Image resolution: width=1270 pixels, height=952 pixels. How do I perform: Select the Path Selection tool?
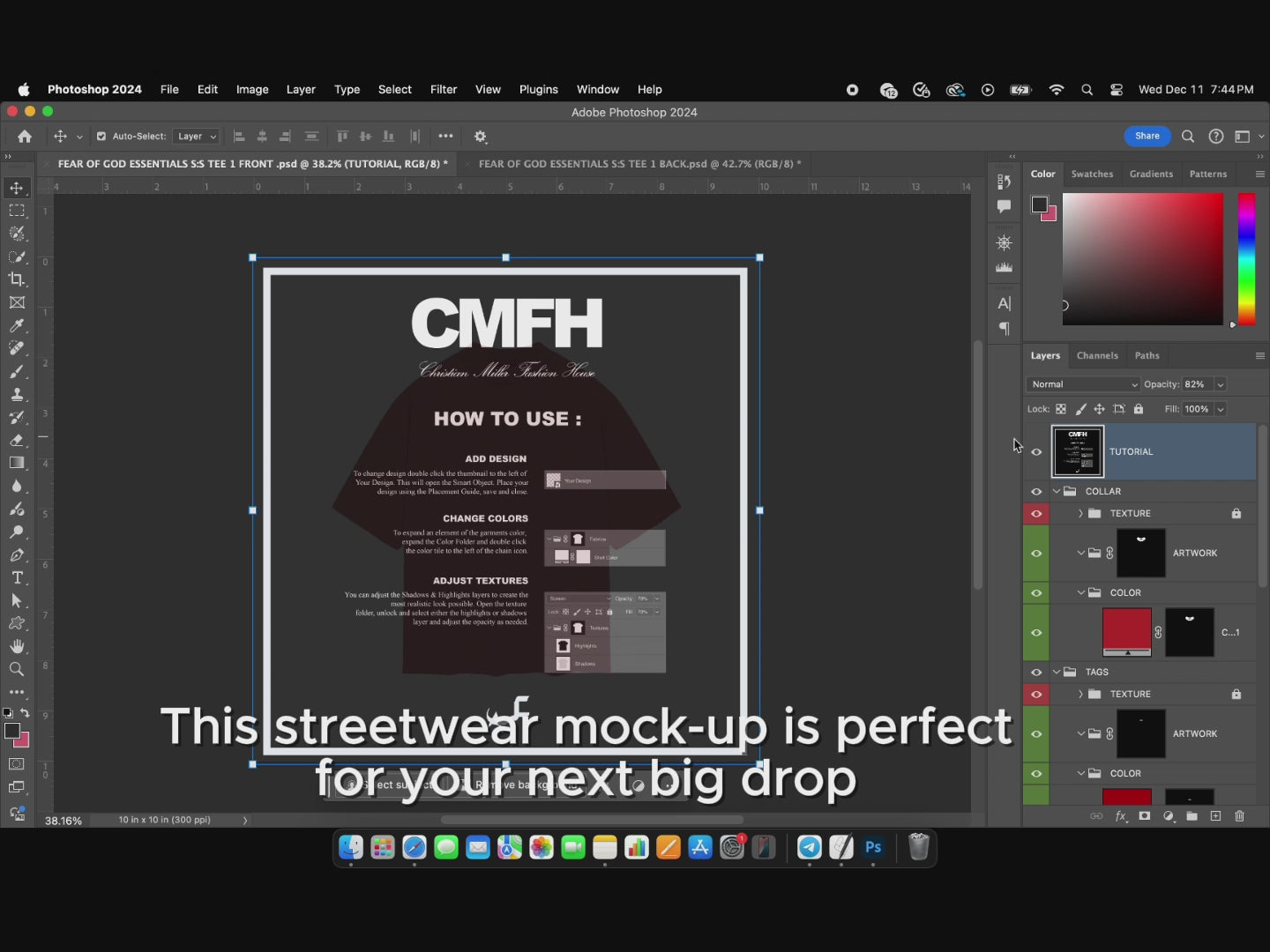pos(17,600)
